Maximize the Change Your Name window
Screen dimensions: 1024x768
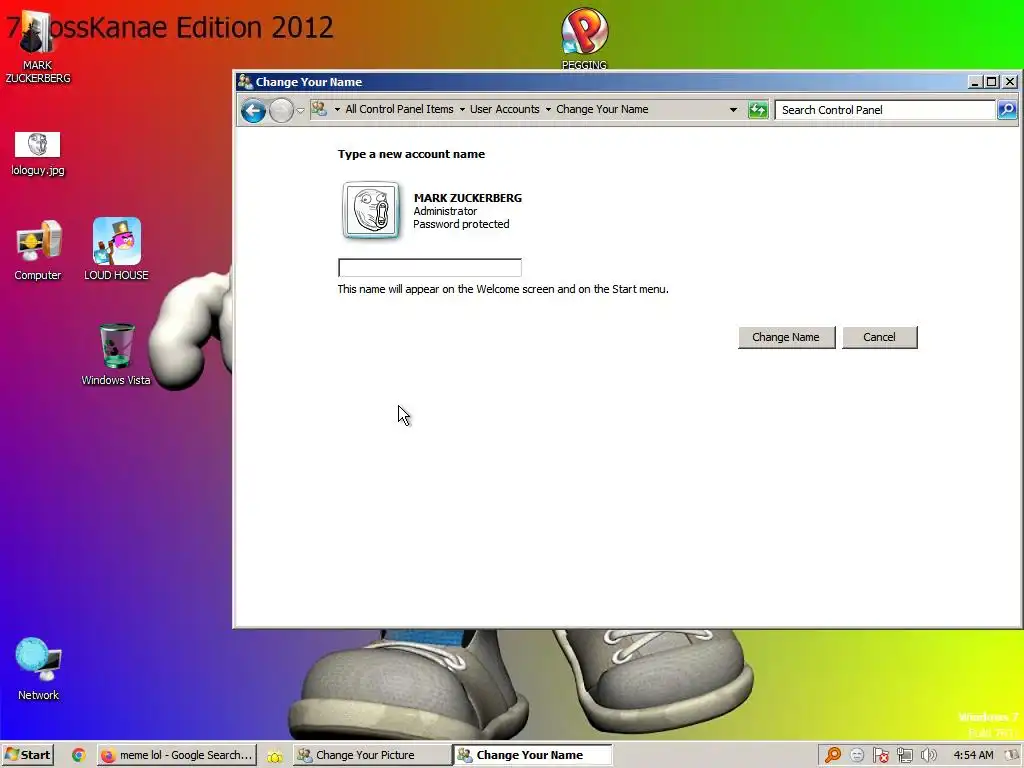(x=991, y=82)
